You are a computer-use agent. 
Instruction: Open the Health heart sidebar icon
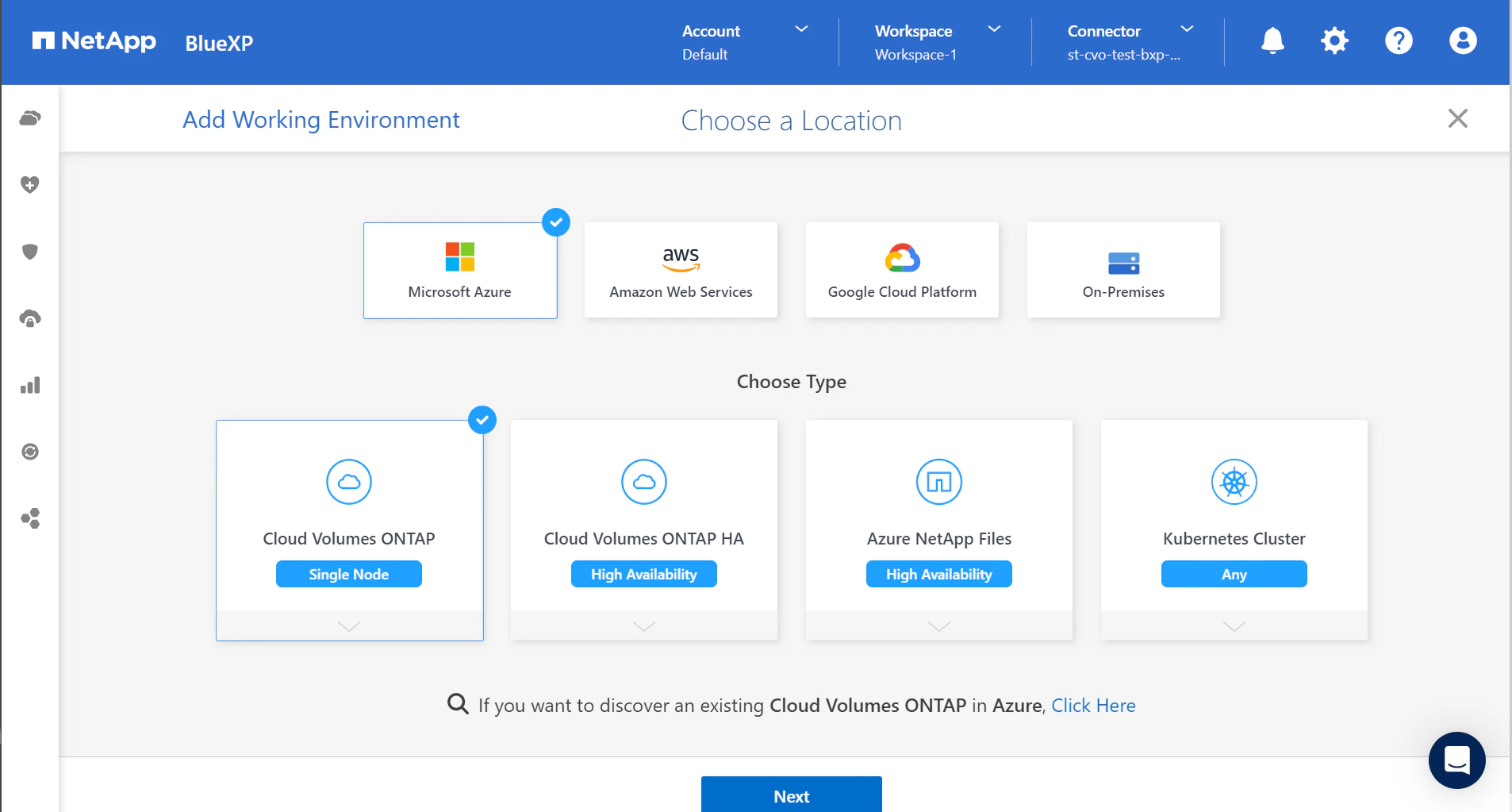pyautogui.click(x=30, y=185)
